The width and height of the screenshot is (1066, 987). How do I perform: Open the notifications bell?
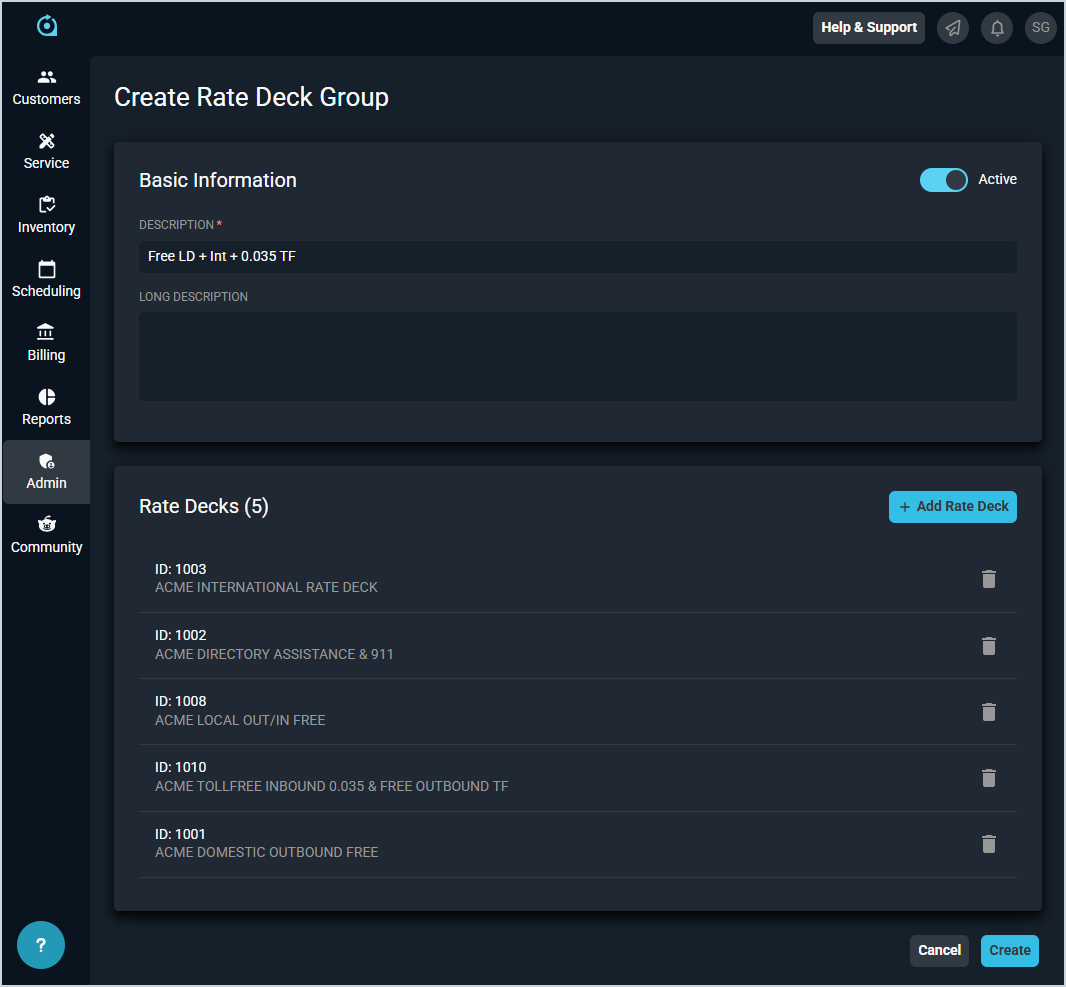point(997,28)
